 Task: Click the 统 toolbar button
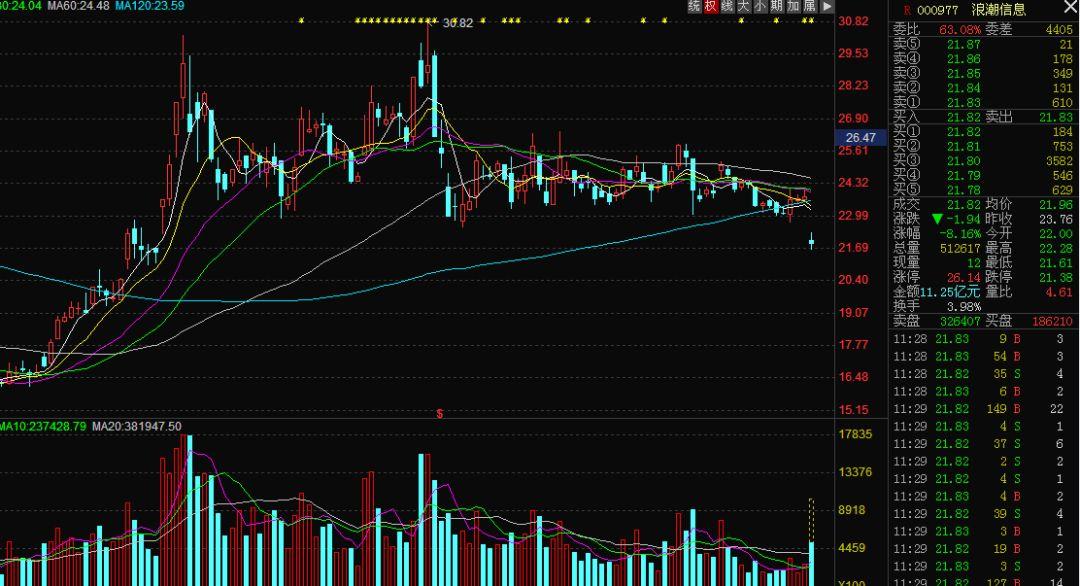[694, 6]
